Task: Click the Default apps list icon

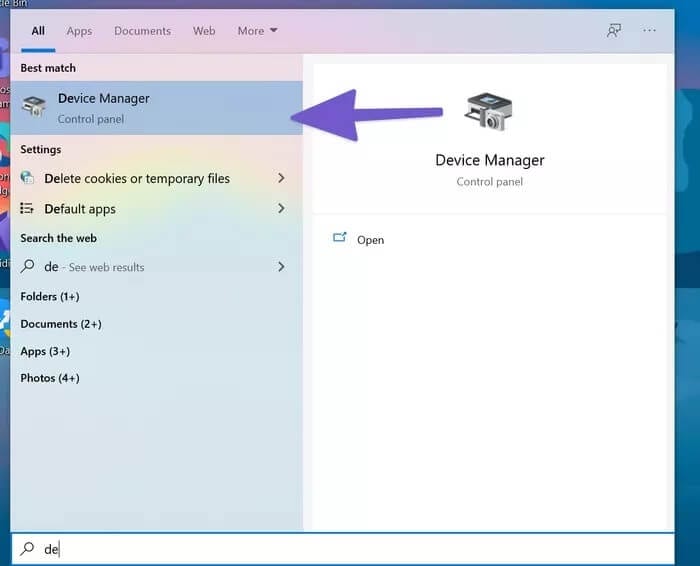Action: 27,208
